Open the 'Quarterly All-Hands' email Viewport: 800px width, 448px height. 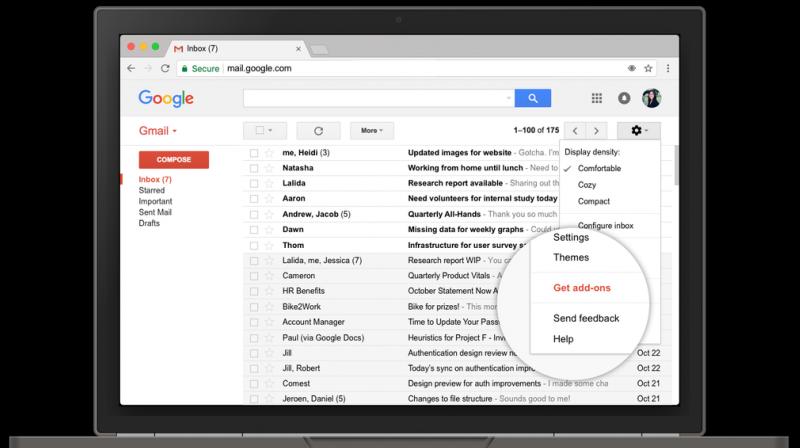coord(444,214)
